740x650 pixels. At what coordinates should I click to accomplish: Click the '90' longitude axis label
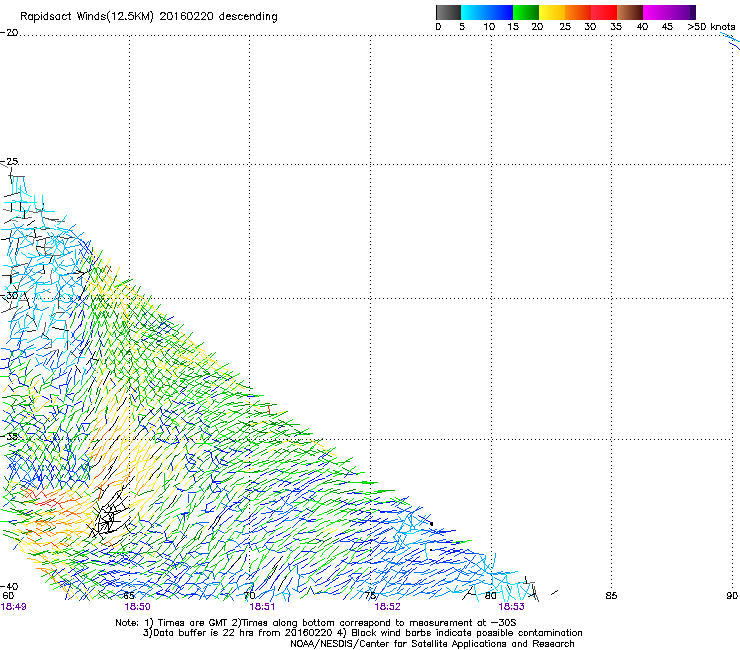(x=732, y=596)
